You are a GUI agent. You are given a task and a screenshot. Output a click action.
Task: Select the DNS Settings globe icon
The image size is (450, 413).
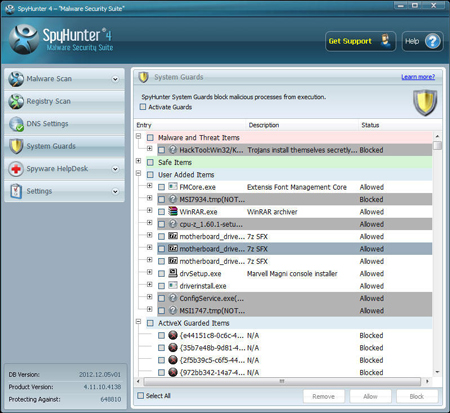click(16, 124)
